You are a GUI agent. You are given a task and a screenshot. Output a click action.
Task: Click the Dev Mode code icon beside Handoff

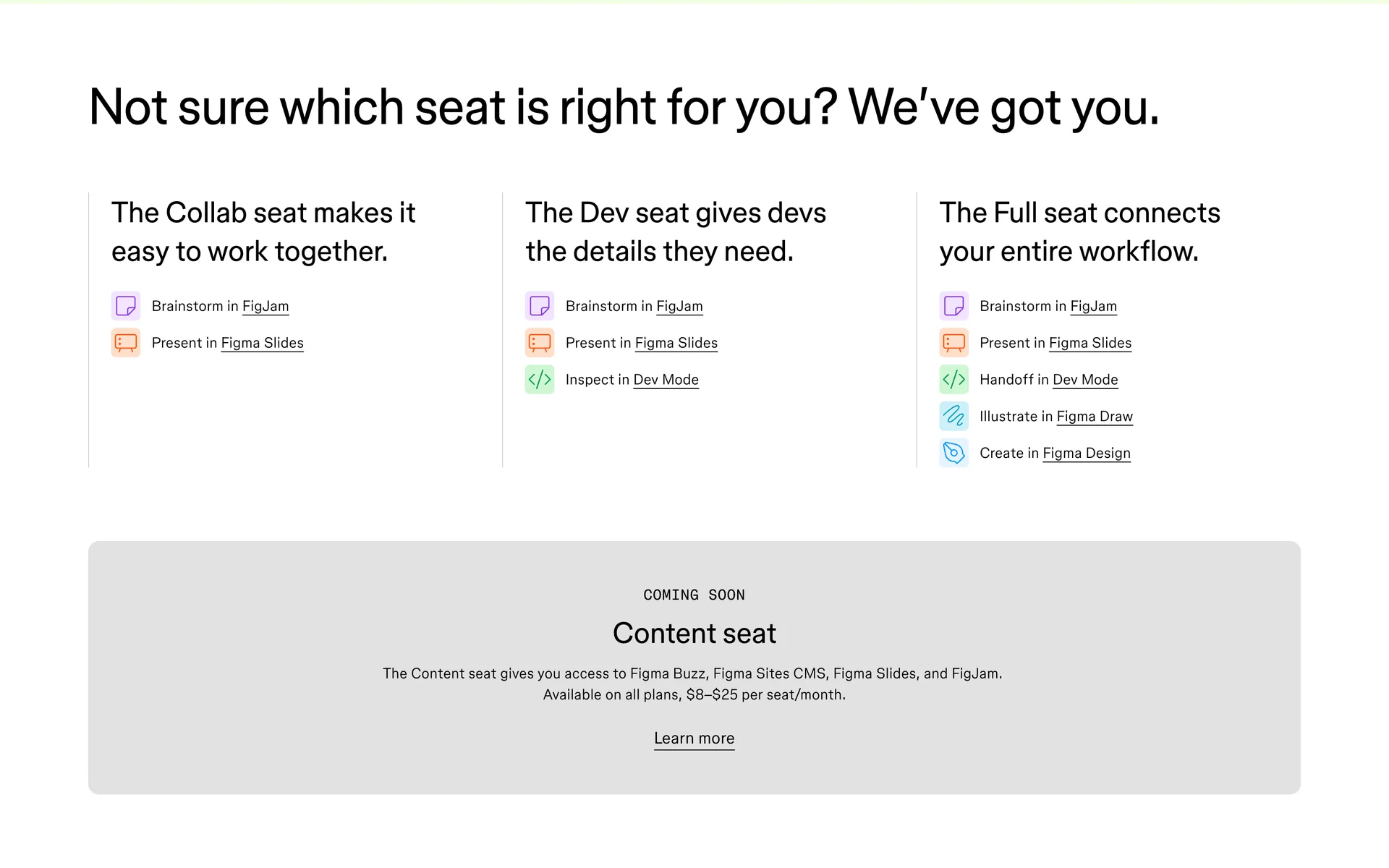(x=953, y=380)
